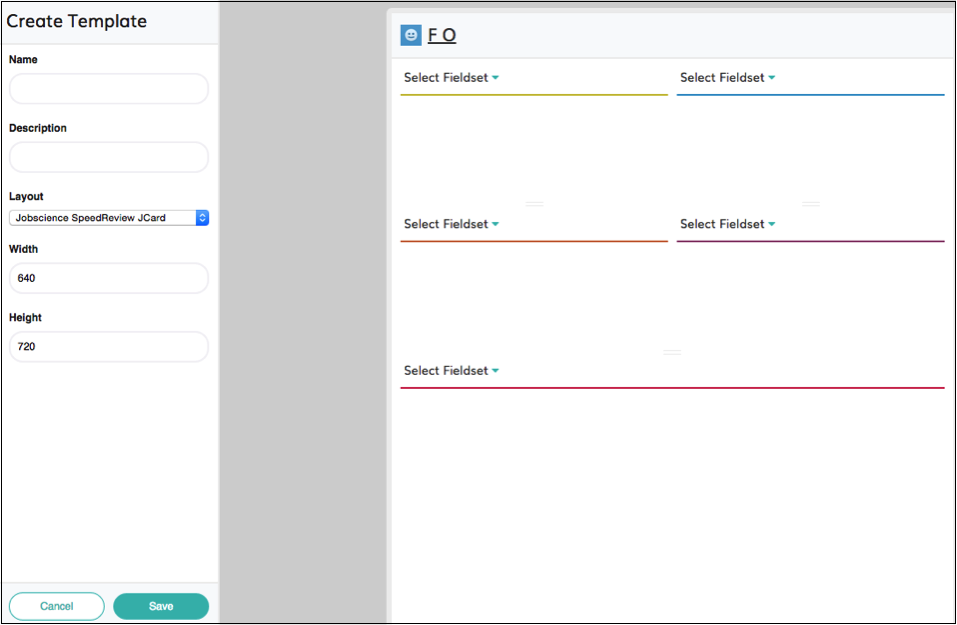Grab the resize handle above the orange fieldset

[534, 204]
